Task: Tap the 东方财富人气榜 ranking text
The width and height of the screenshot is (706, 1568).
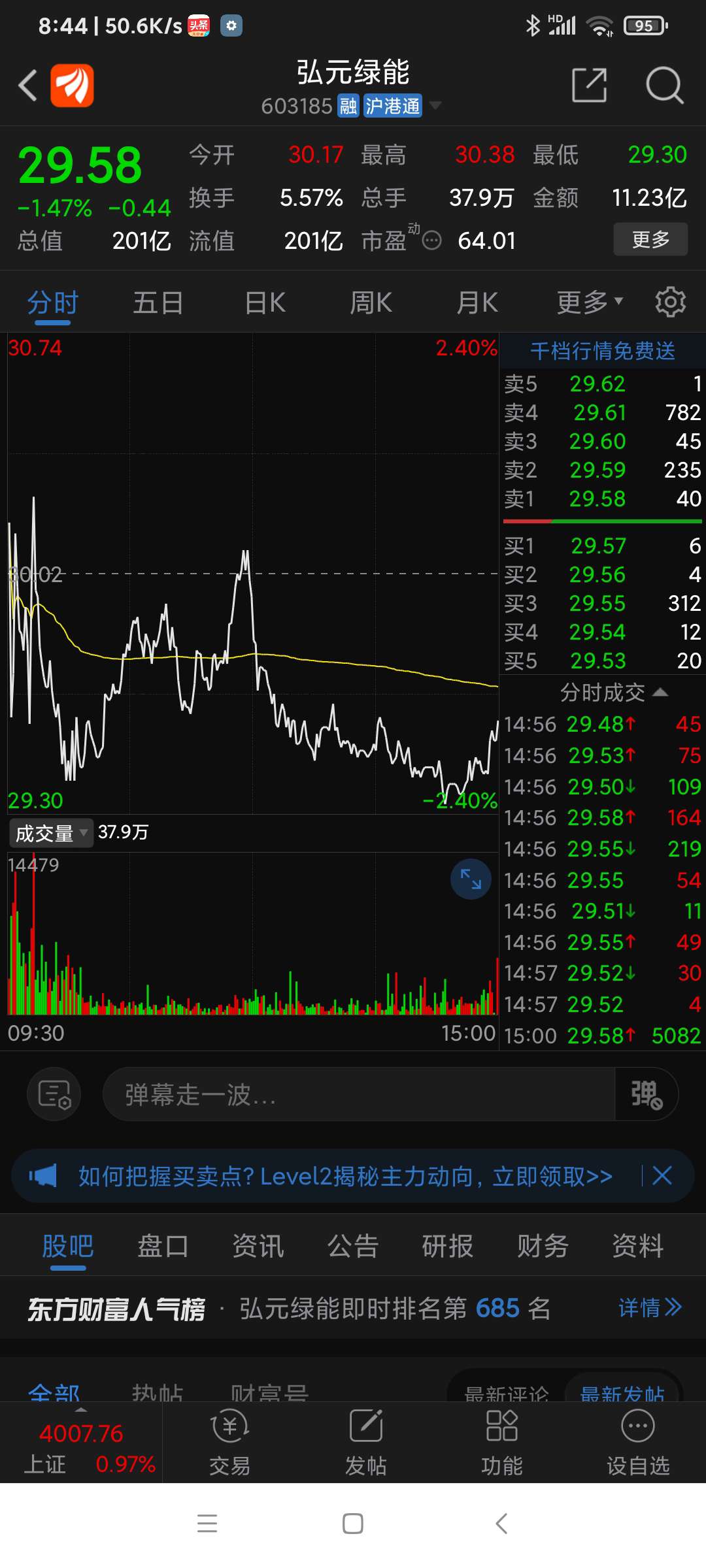Action: click(x=116, y=1309)
